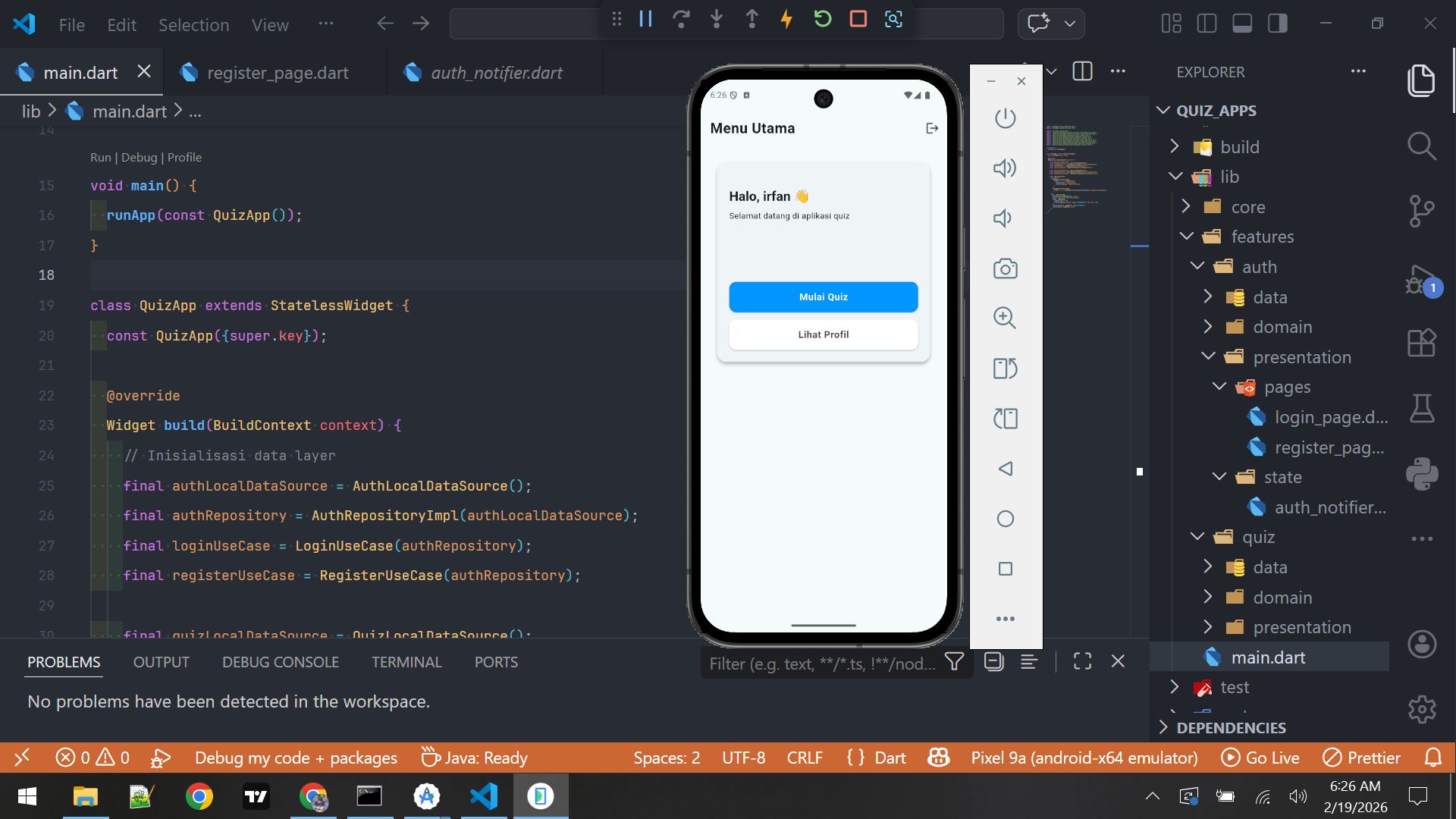
Task: Take a screenshot using the emulator camera icon
Action: (1006, 268)
